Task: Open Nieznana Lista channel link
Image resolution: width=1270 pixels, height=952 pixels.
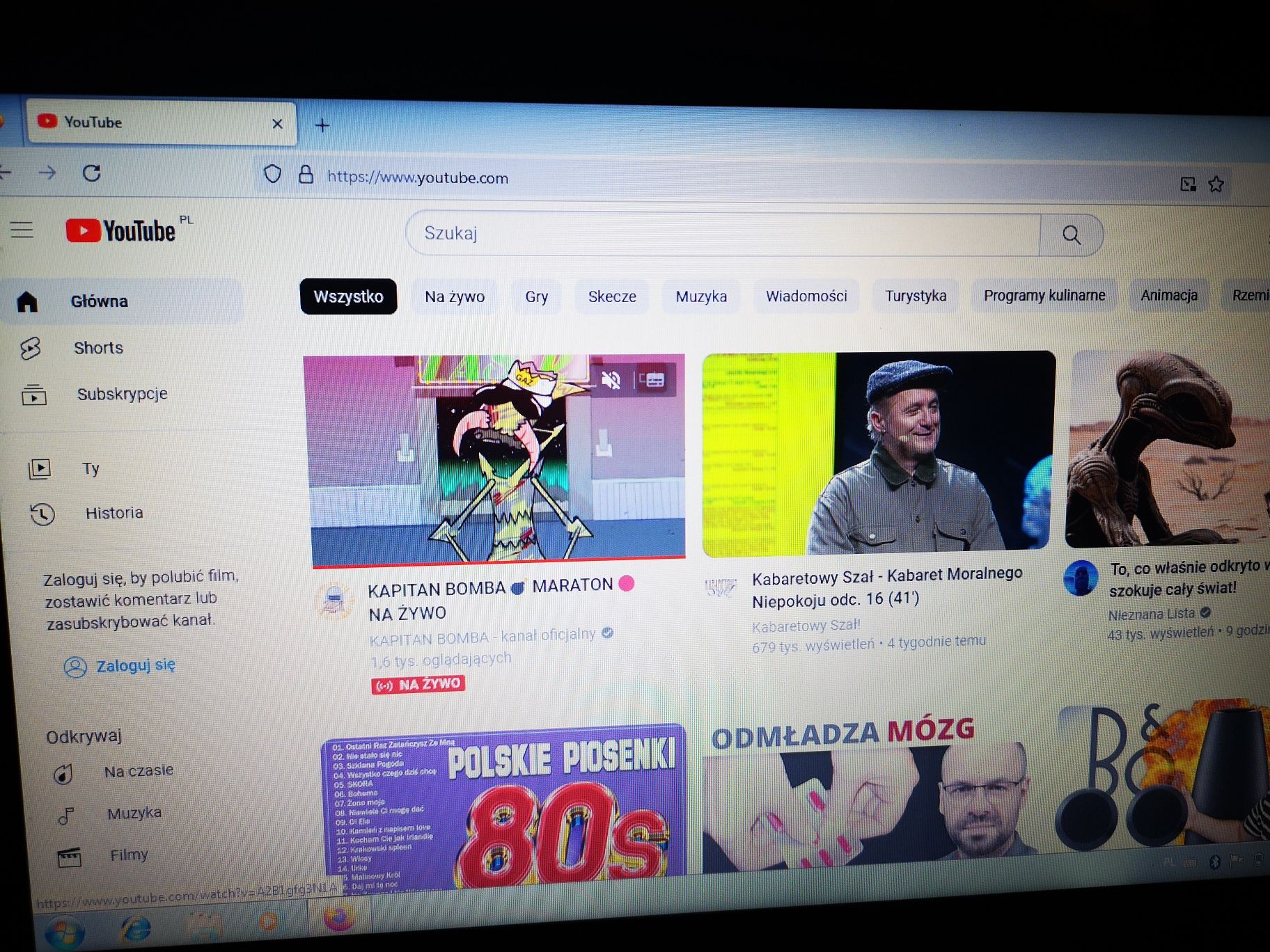Action: pyautogui.click(x=1152, y=614)
